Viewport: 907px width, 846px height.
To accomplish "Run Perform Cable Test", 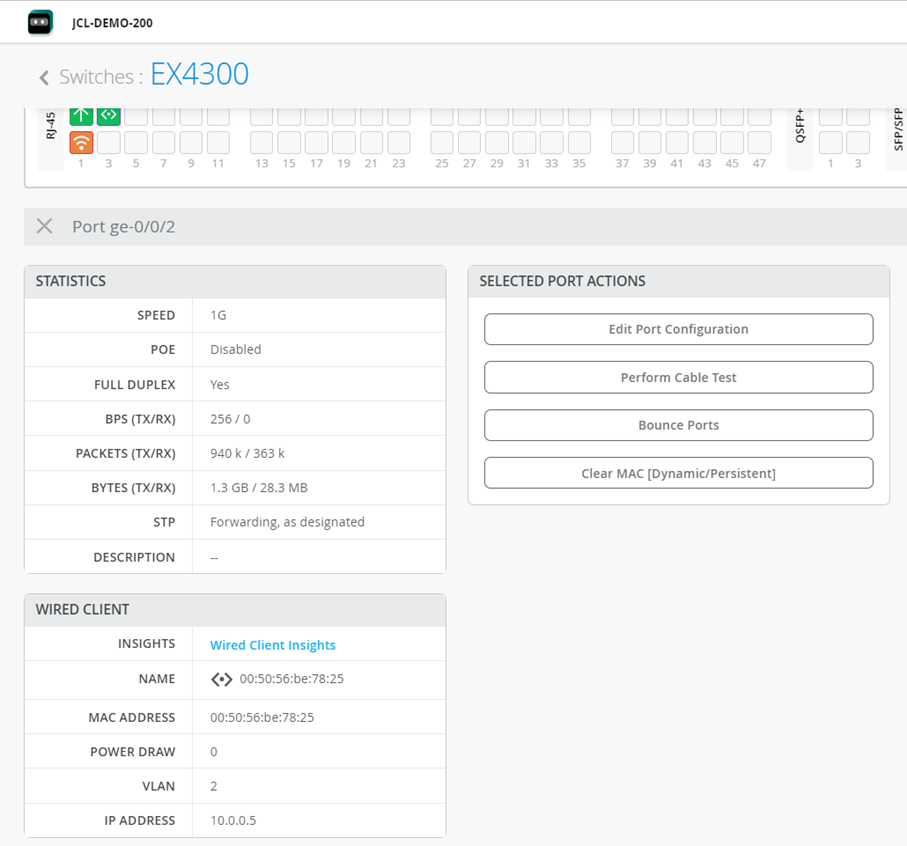I will 678,377.
